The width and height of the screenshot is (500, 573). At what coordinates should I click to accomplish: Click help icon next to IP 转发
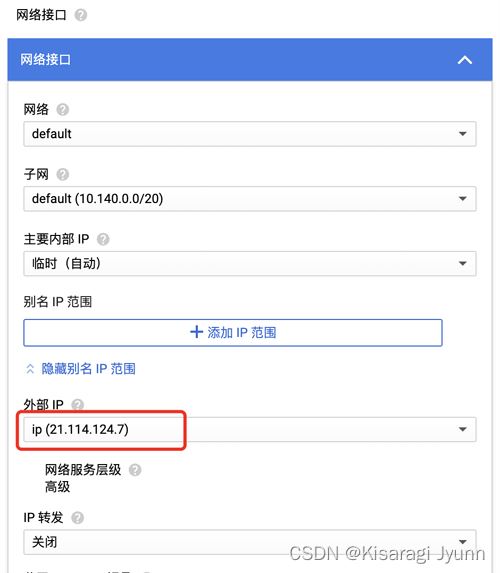77,518
